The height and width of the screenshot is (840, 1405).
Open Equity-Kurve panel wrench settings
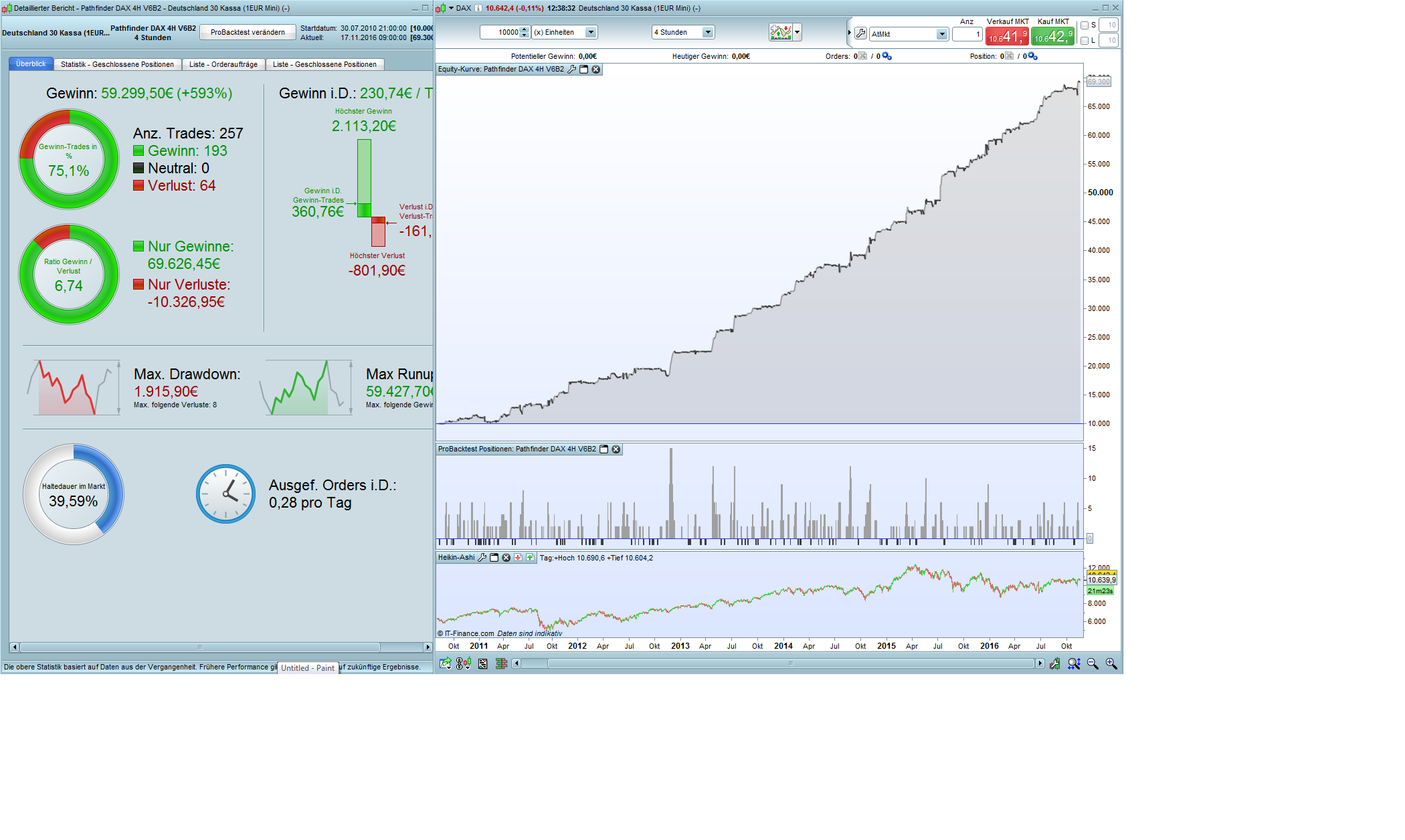[x=572, y=70]
